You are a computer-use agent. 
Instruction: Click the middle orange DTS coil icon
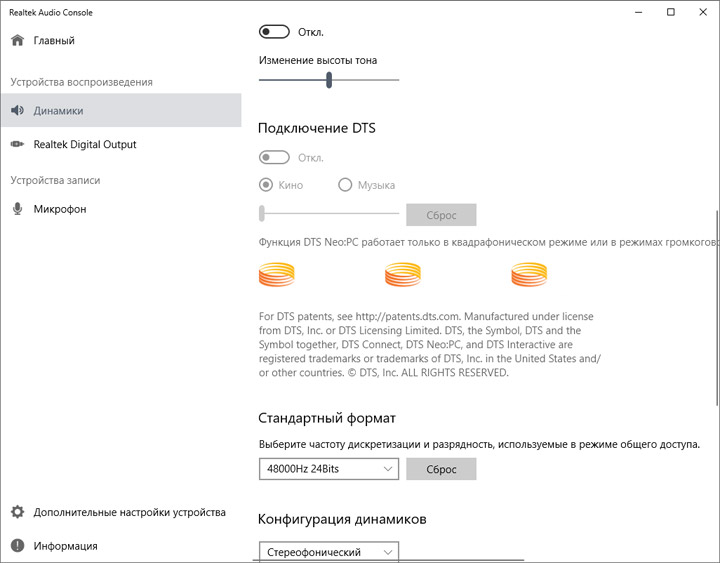coord(403,274)
